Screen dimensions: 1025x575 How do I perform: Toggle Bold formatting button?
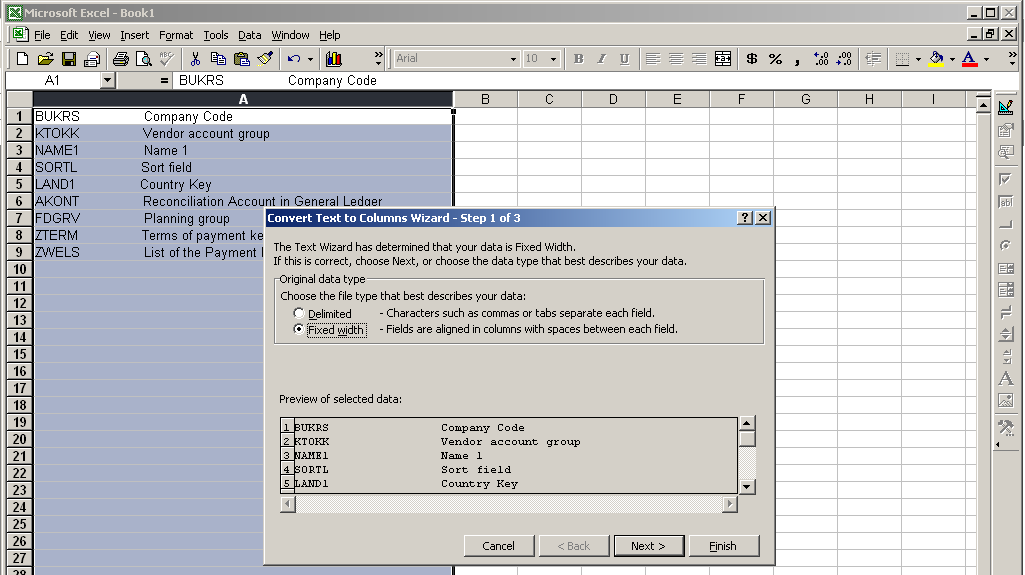578,59
